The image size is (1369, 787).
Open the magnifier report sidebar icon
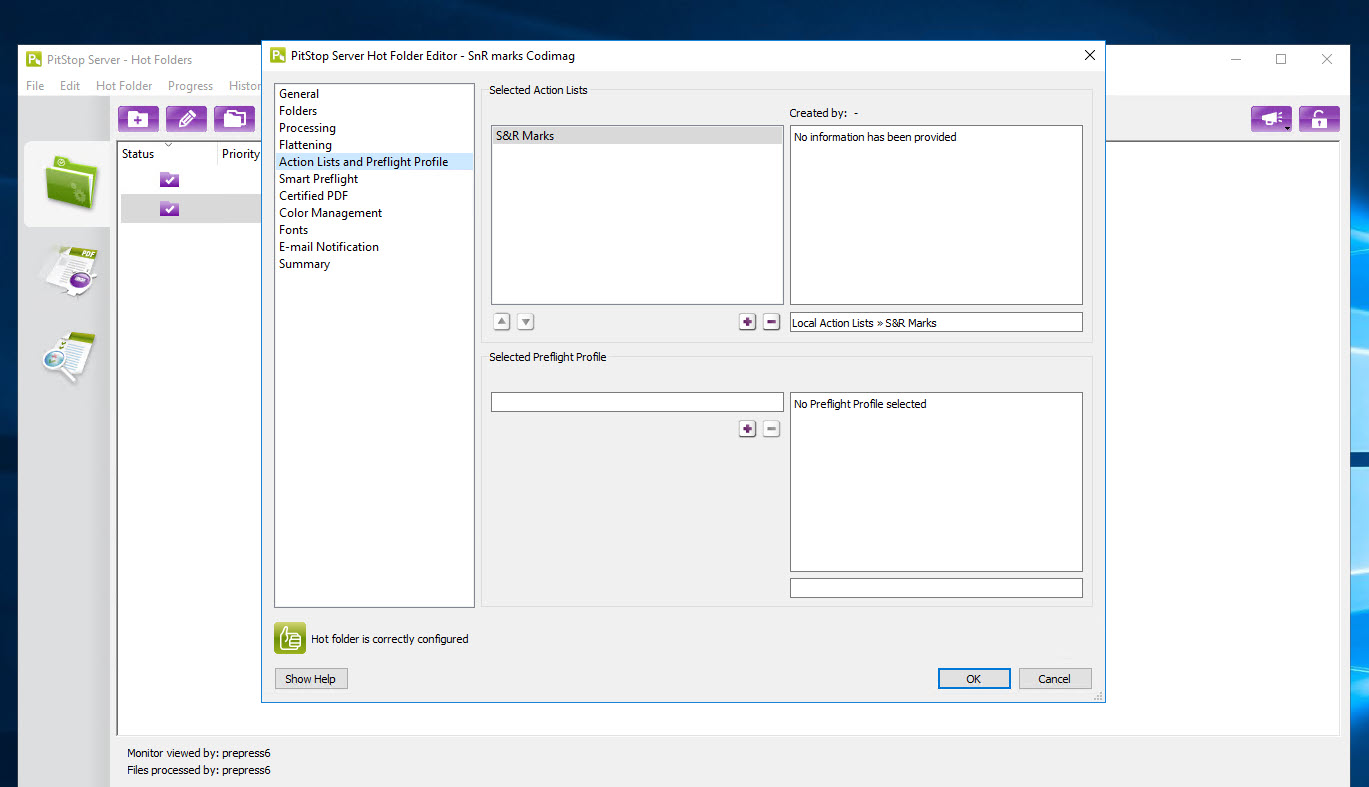tap(69, 357)
